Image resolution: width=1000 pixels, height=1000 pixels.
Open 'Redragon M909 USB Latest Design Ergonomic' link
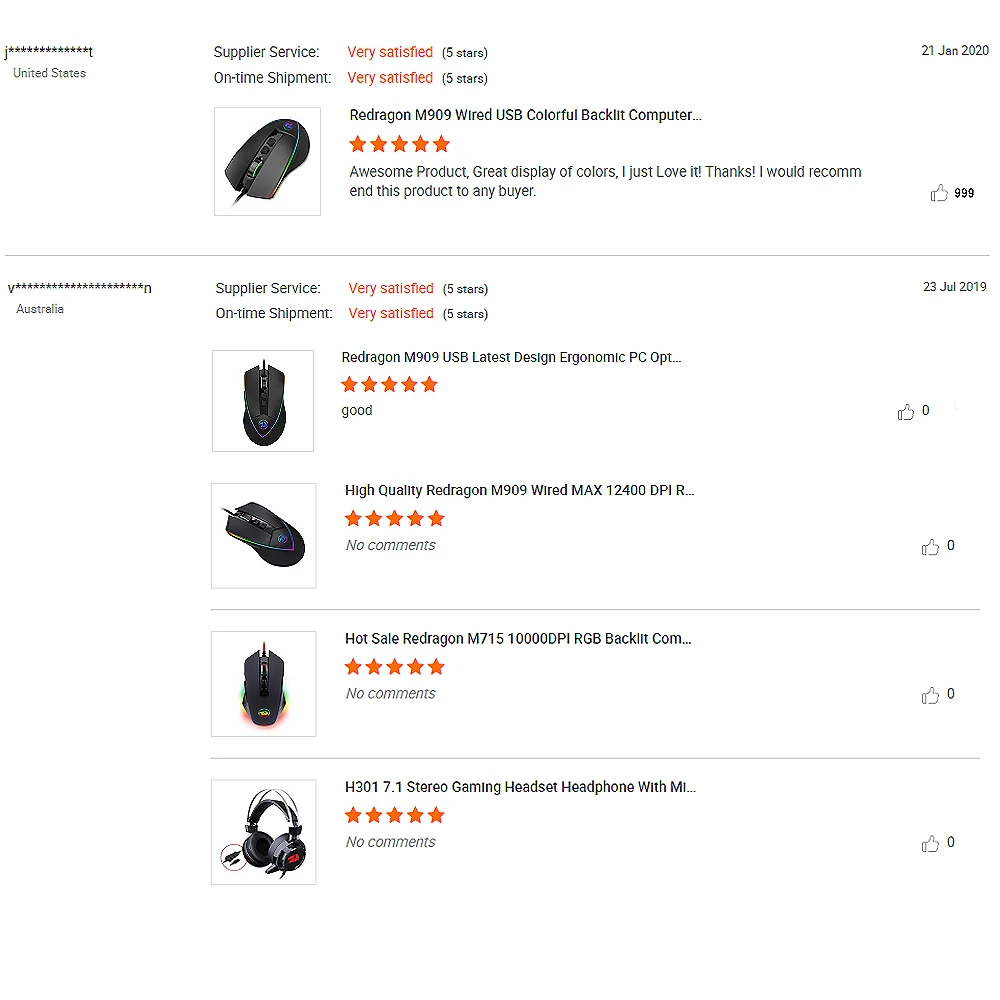tap(511, 357)
